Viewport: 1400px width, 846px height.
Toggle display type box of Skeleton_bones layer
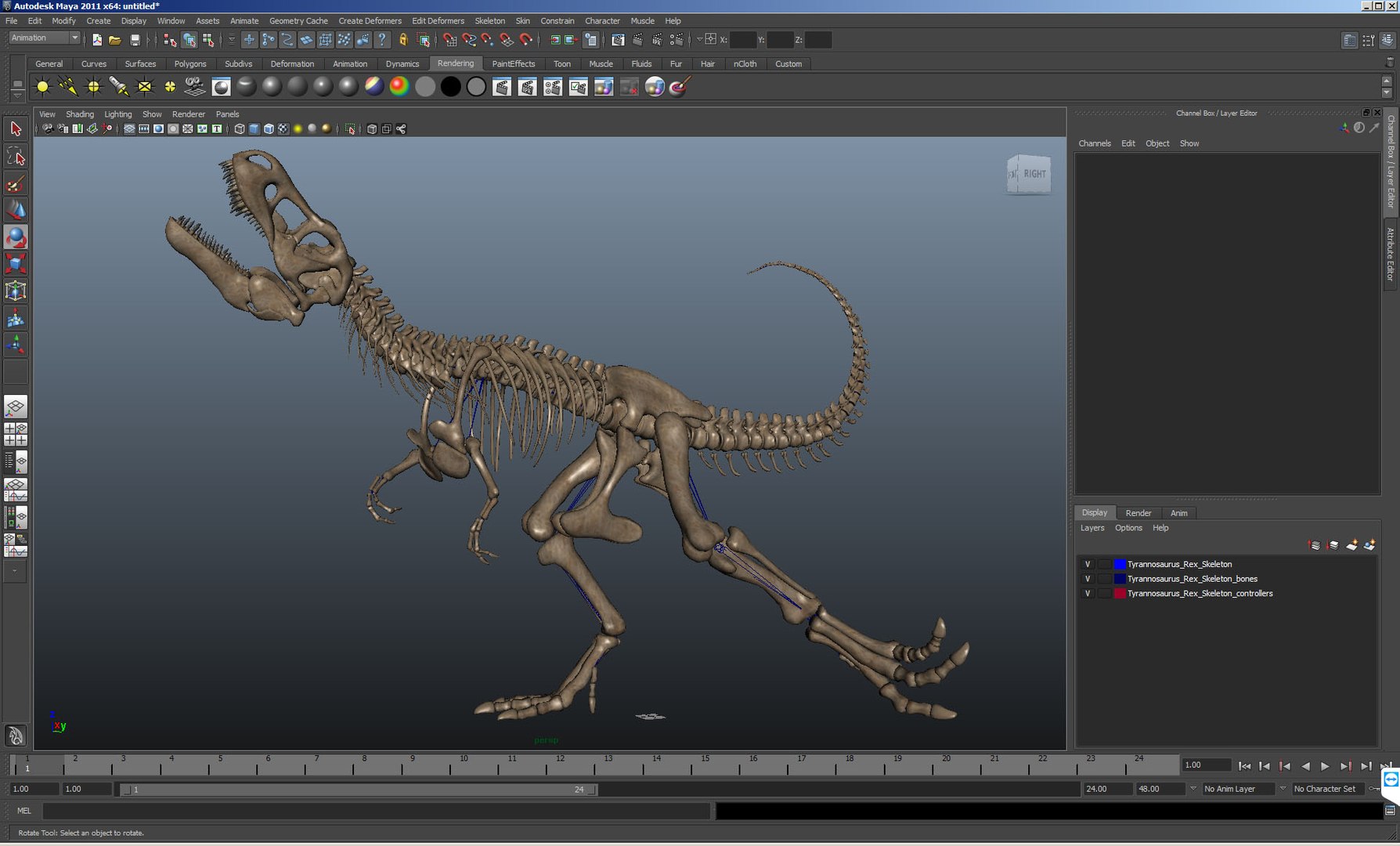point(1104,579)
